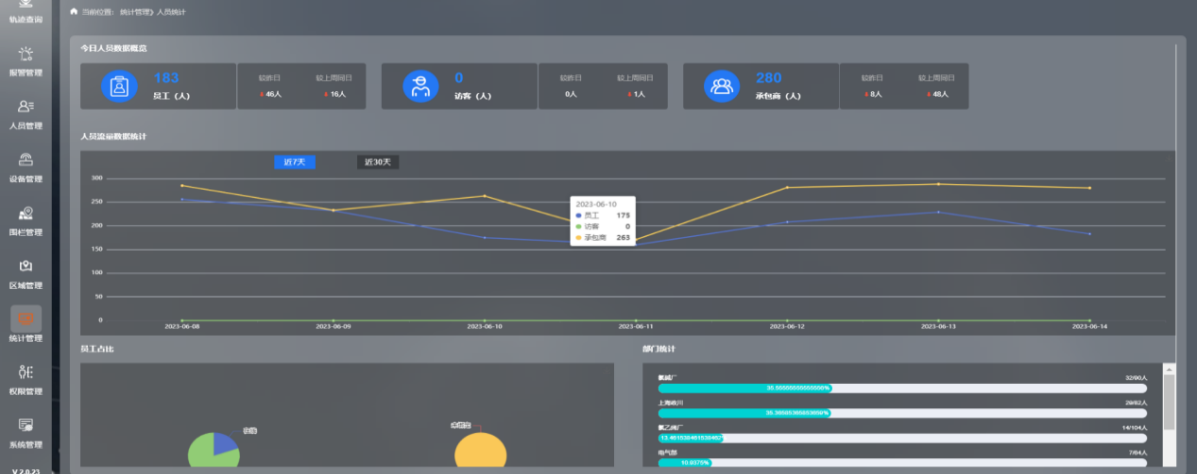
Task: Click the blue 访客 visitor icon
Action: tap(421, 86)
